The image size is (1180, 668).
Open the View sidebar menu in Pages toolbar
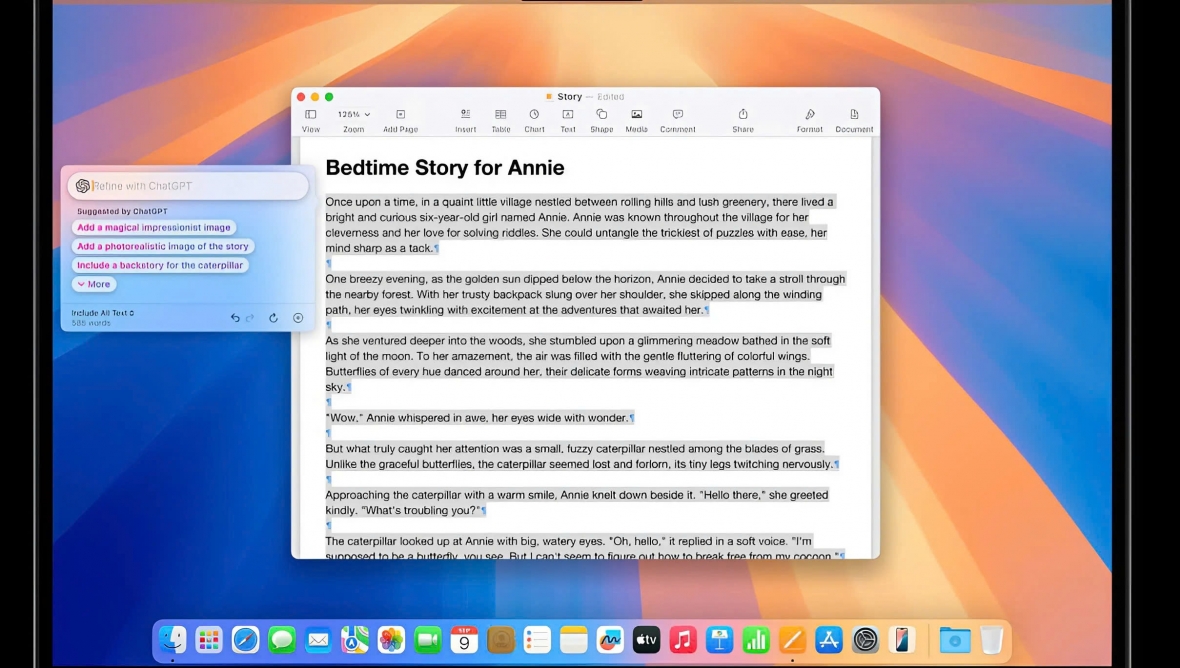310,114
